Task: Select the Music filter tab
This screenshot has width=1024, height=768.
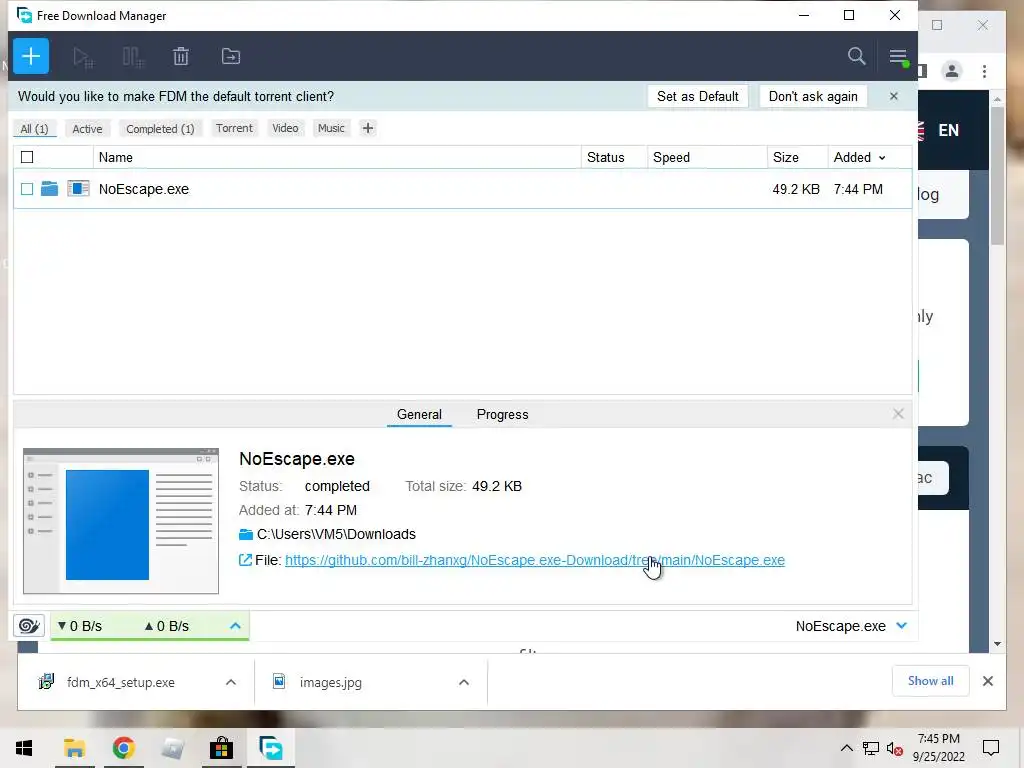Action: pos(331,128)
